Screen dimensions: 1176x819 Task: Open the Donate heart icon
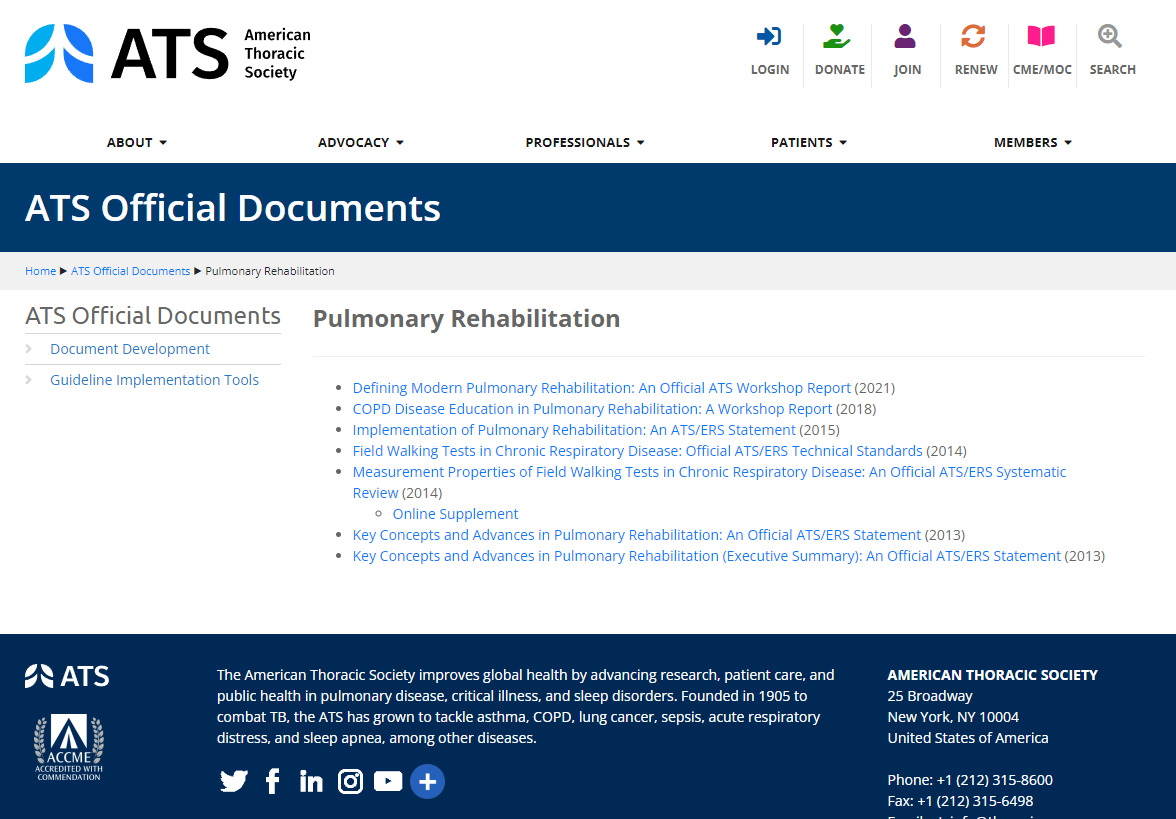tap(838, 38)
